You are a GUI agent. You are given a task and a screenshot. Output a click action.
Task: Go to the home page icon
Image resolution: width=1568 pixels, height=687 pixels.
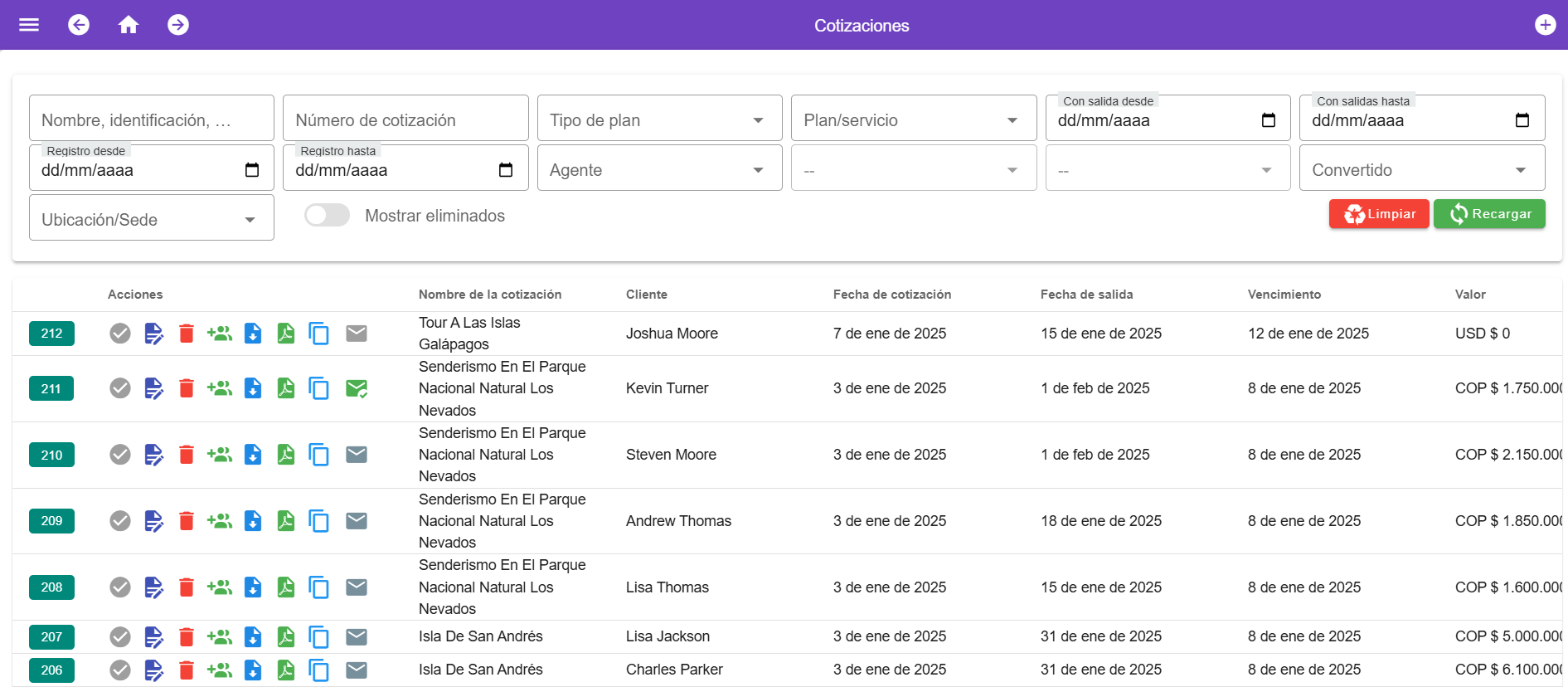(129, 25)
